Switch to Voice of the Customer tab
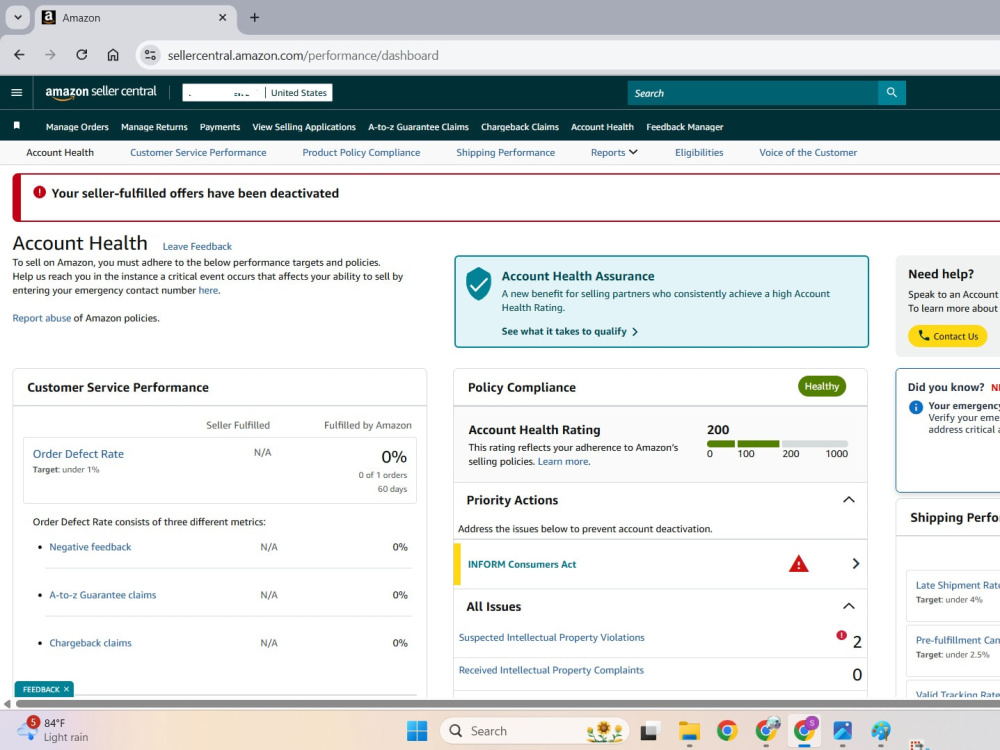Image resolution: width=1000 pixels, height=750 pixels. 808,152
